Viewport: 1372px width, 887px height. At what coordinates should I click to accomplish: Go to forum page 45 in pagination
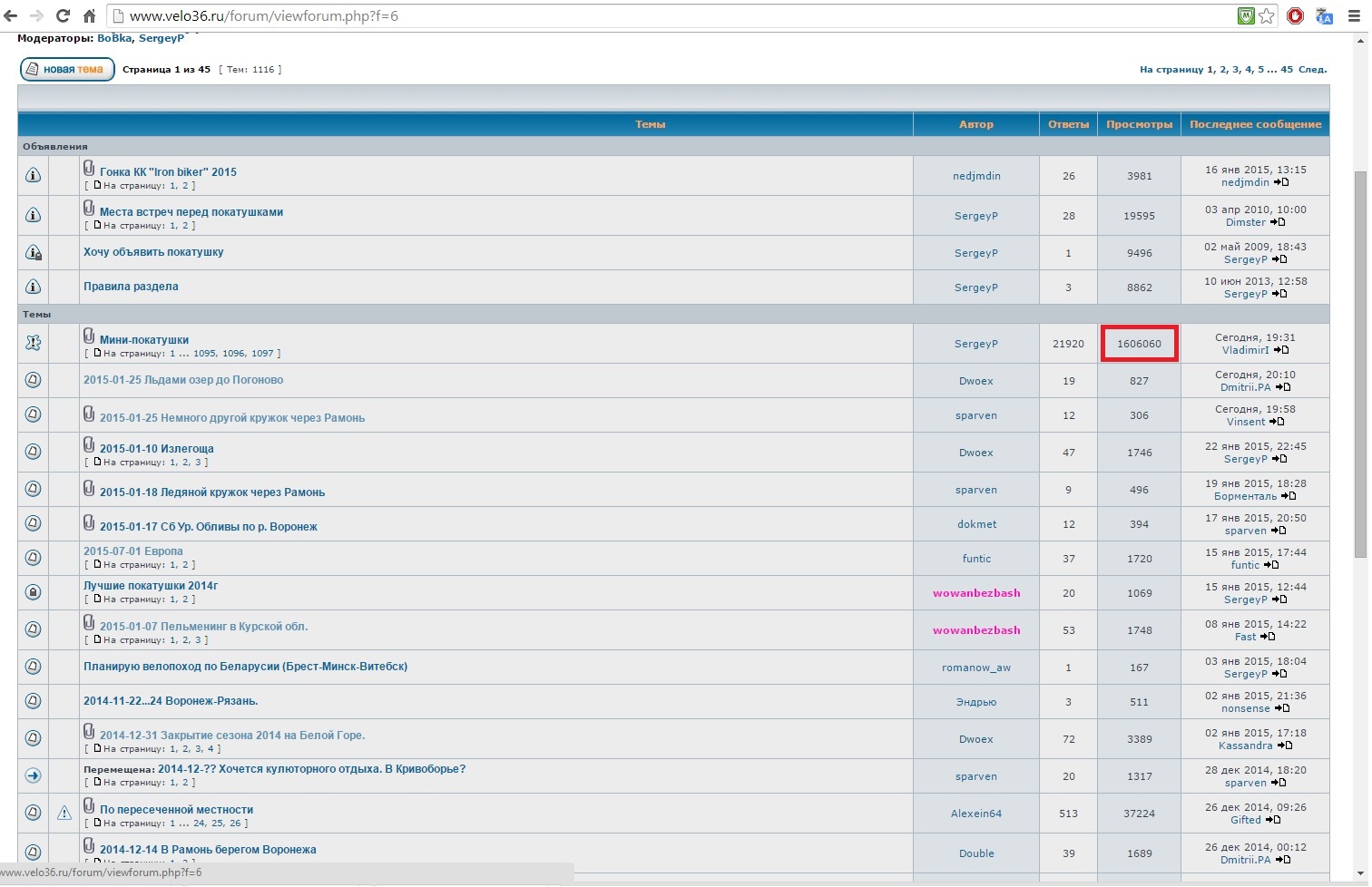coord(1287,69)
